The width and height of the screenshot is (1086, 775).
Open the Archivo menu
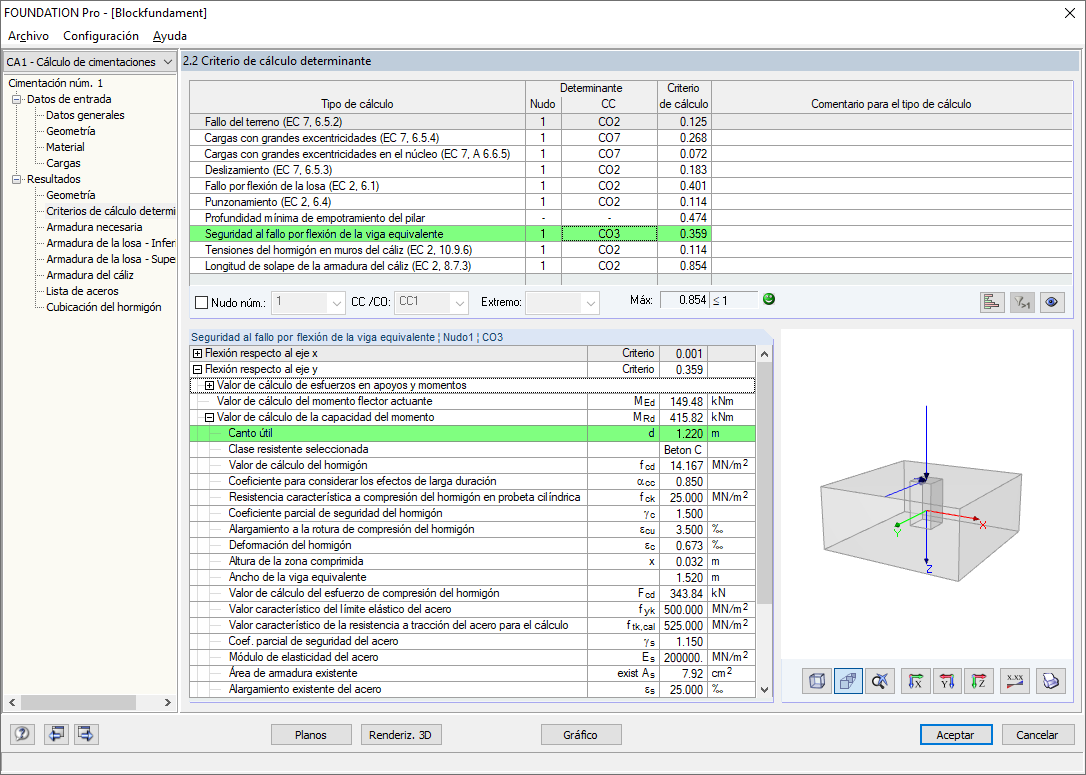(28, 36)
